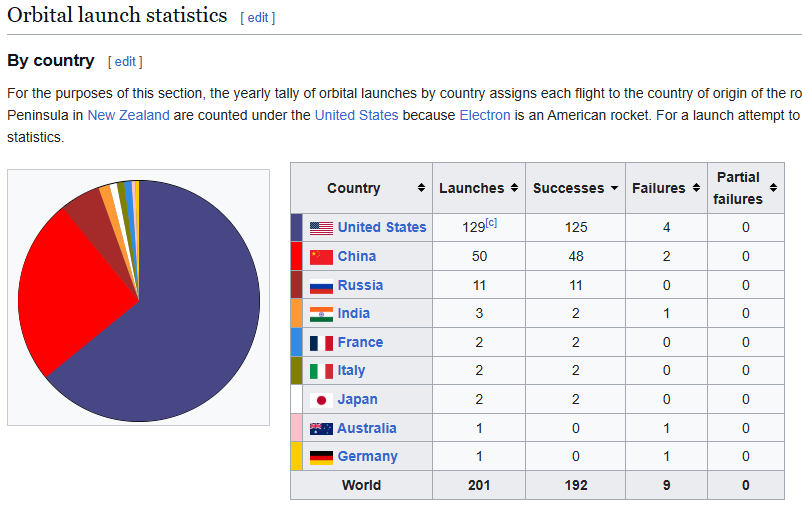The image size is (802, 518).
Task: Sort table by Launches column
Action: coord(514,188)
